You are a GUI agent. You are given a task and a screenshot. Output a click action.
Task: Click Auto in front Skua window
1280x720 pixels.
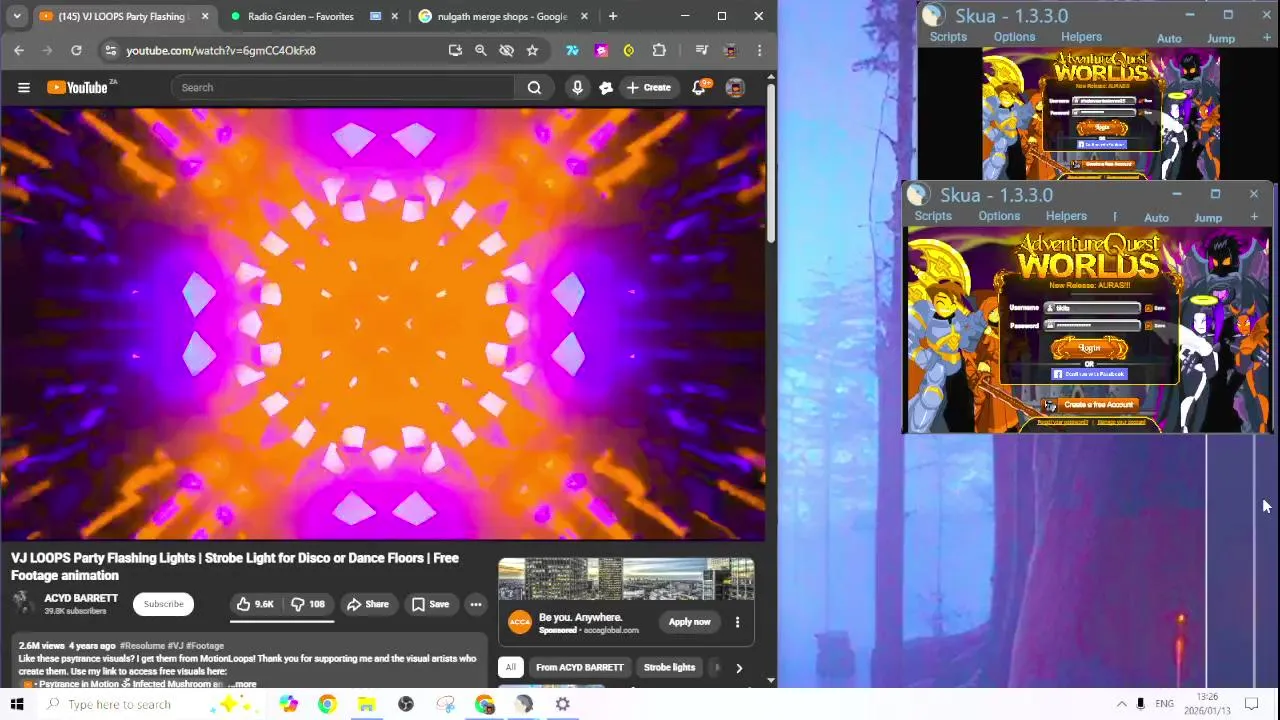(x=1156, y=218)
